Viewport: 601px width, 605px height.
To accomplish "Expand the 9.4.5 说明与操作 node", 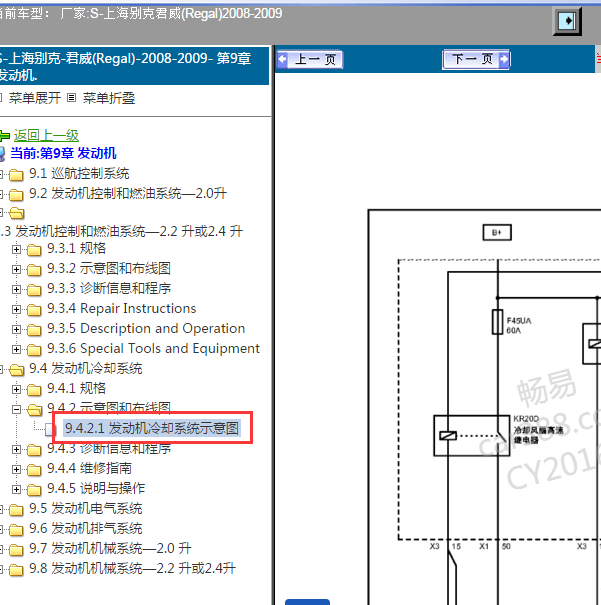I will [x=16, y=490].
